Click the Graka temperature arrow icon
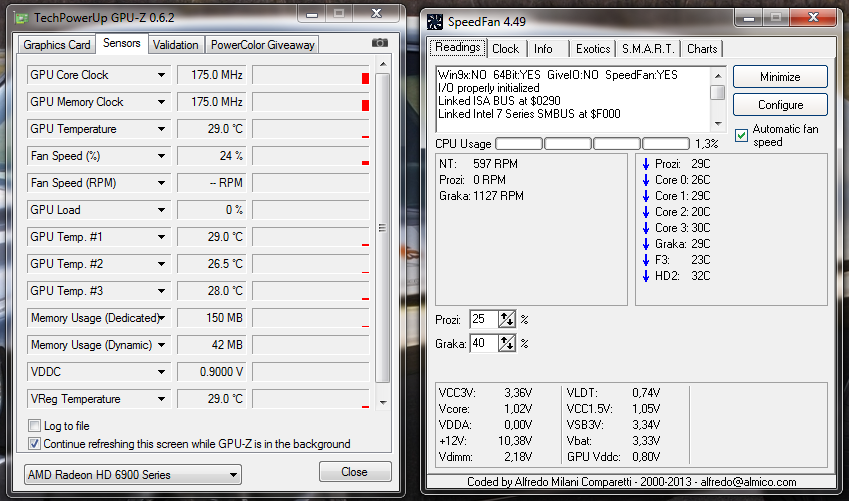The image size is (849, 501). 645,244
